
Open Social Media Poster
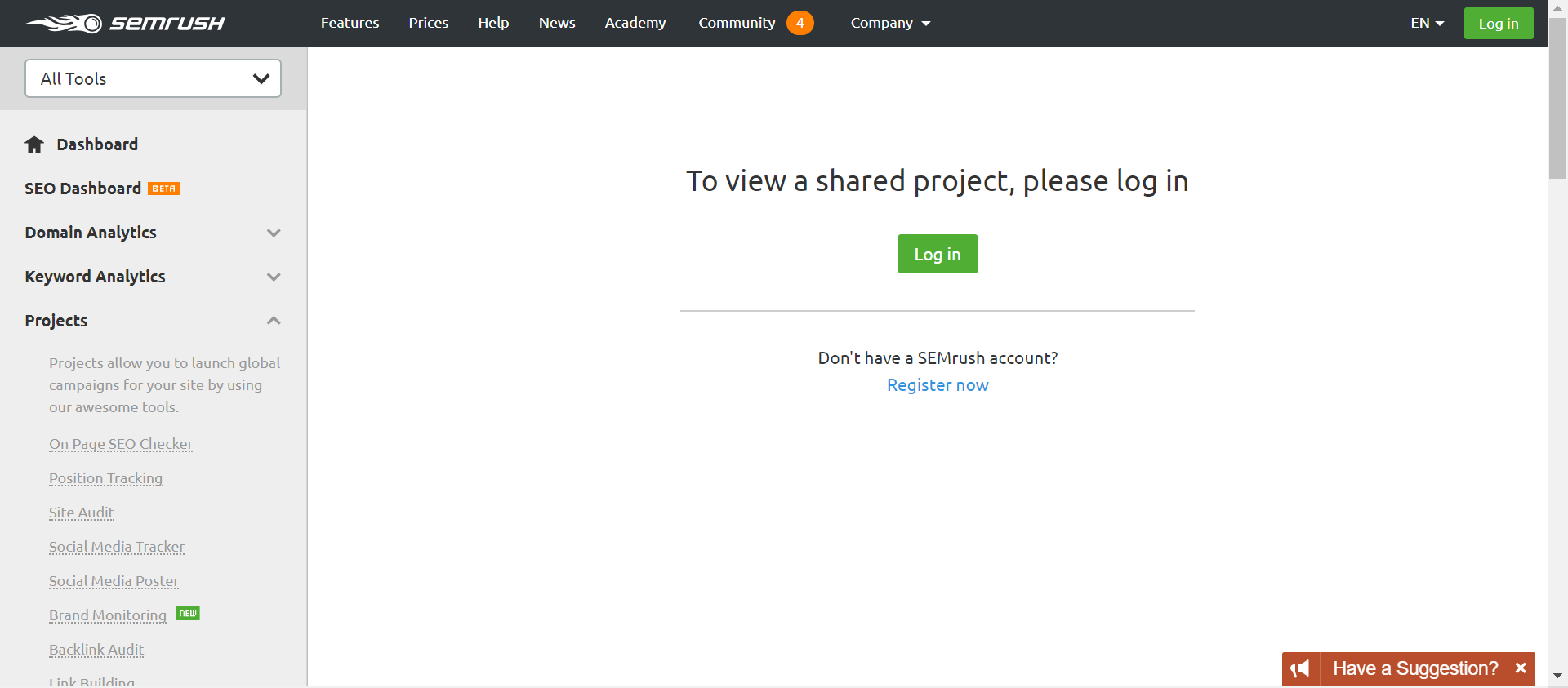(114, 581)
